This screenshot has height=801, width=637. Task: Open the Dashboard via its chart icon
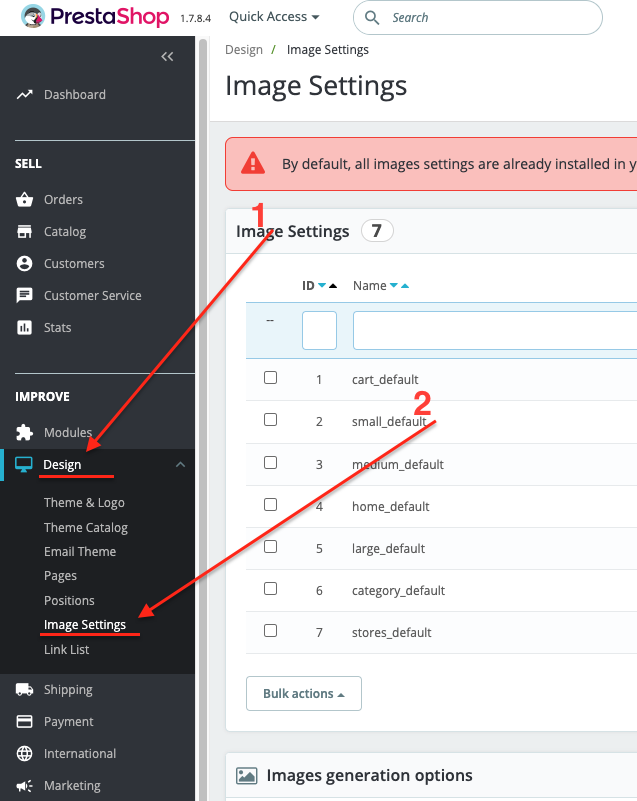pyautogui.click(x=25, y=94)
